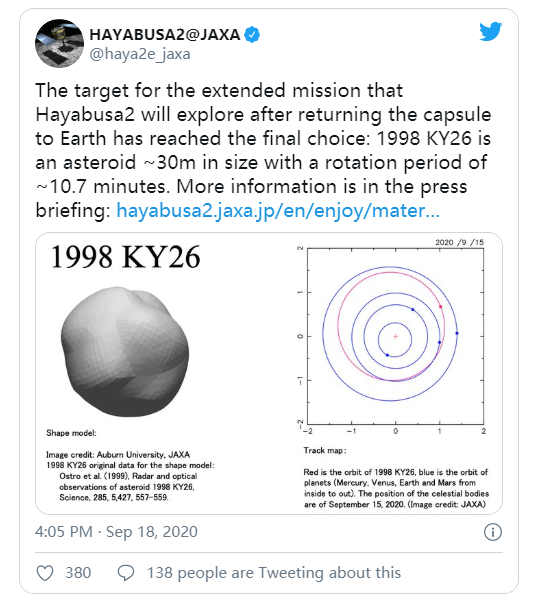This screenshot has width=534, height=603.
Task: Open '138 people are Tweeting about this'
Action: 274,573
